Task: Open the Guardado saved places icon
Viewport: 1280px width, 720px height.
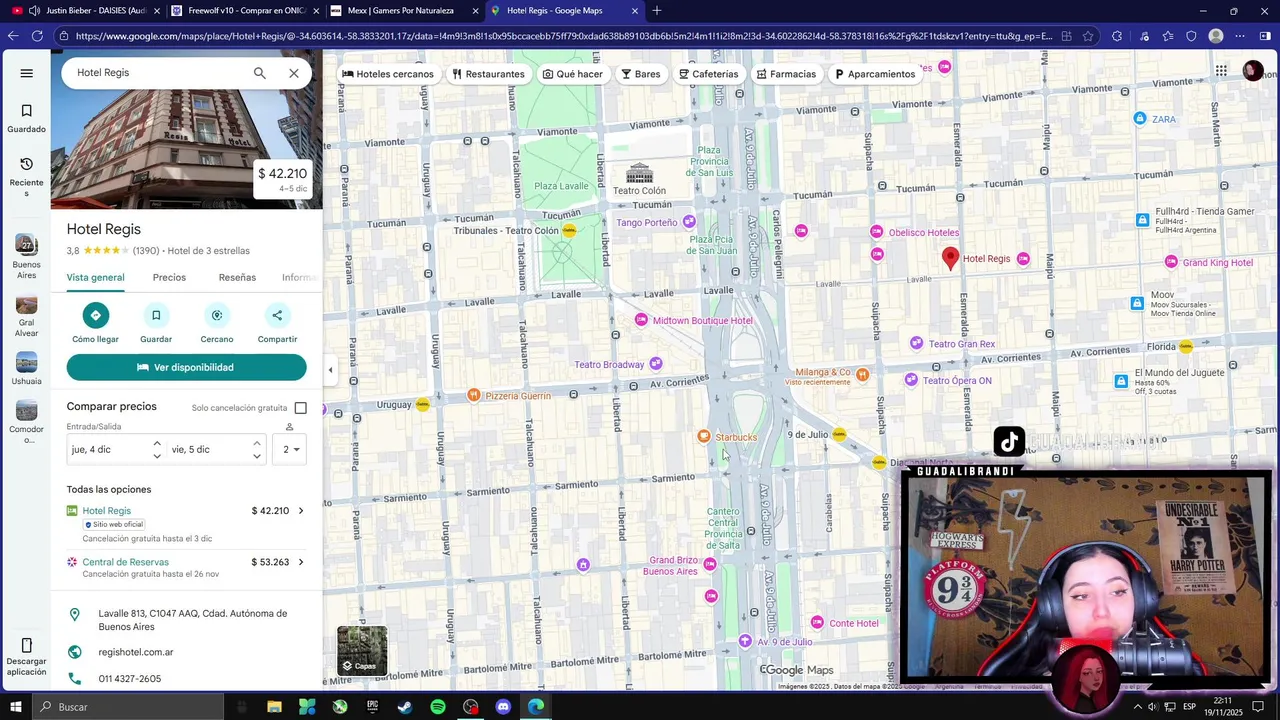Action: tap(27, 111)
